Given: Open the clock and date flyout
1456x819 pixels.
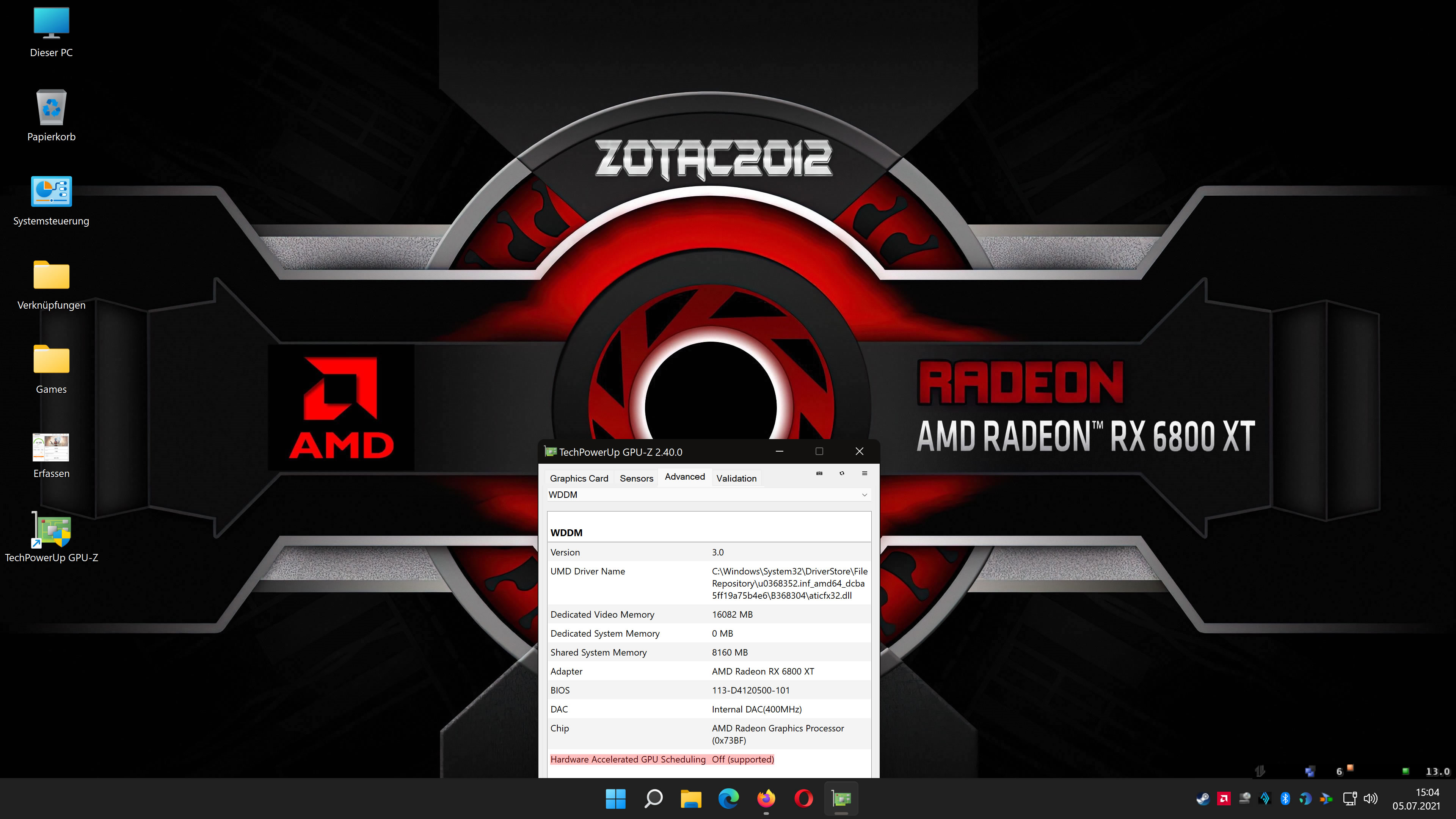Looking at the screenshot, I should point(1416,799).
